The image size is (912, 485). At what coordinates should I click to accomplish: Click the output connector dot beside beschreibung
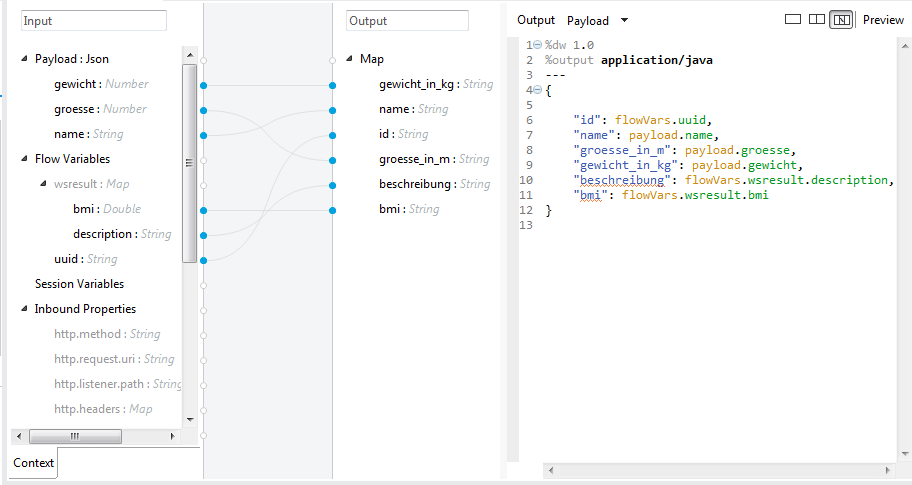point(333,185)
